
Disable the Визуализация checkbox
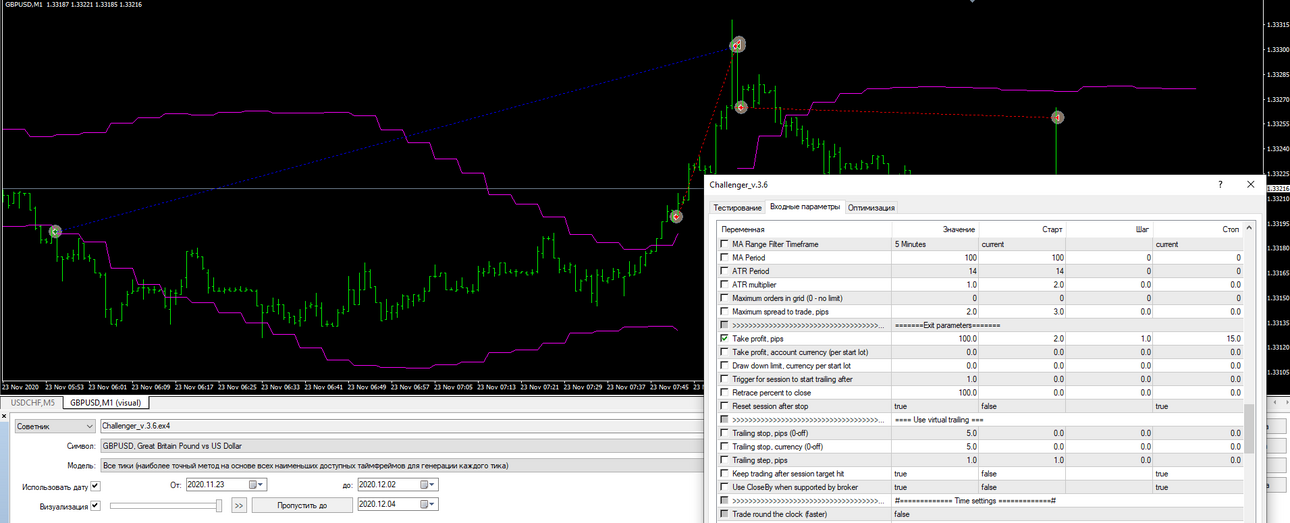(96, 506)
